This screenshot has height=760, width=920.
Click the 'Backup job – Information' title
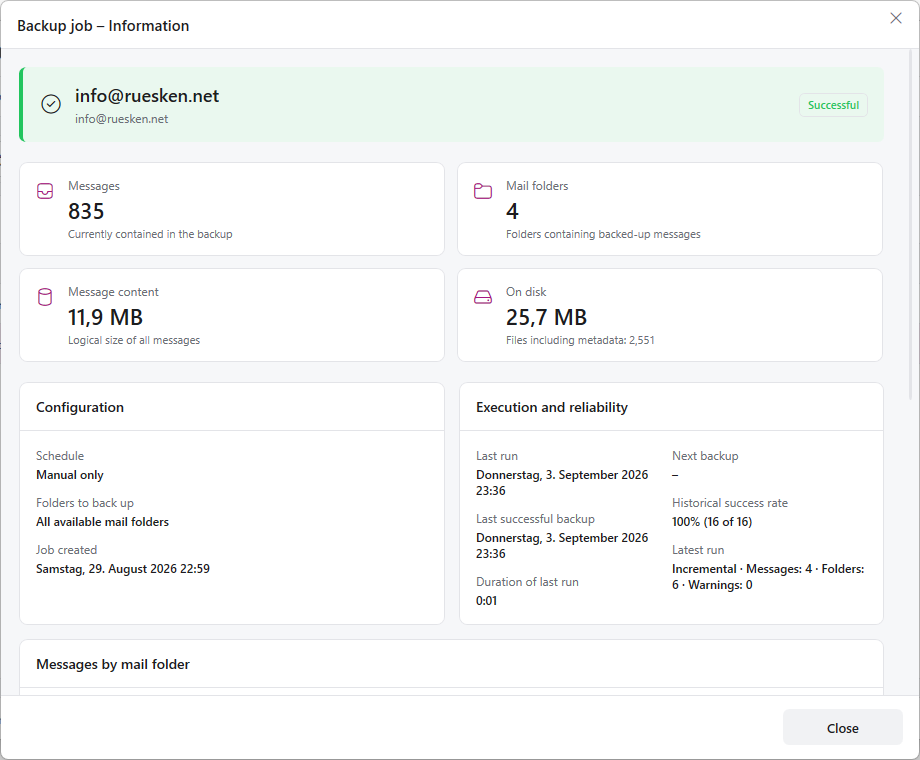(x=103, y=26)
